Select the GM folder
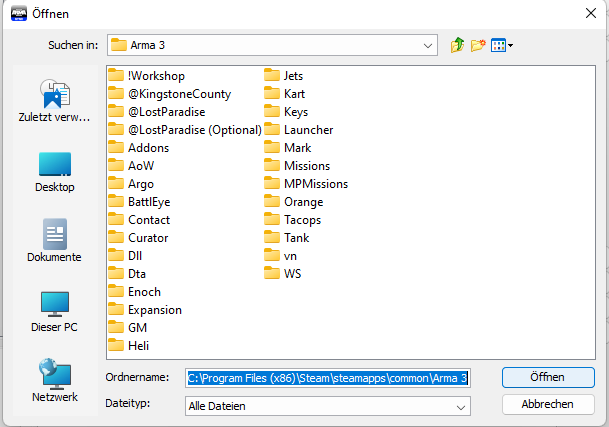Image resolution: width=609 pixels, height=427 pixels. point(128,328)
